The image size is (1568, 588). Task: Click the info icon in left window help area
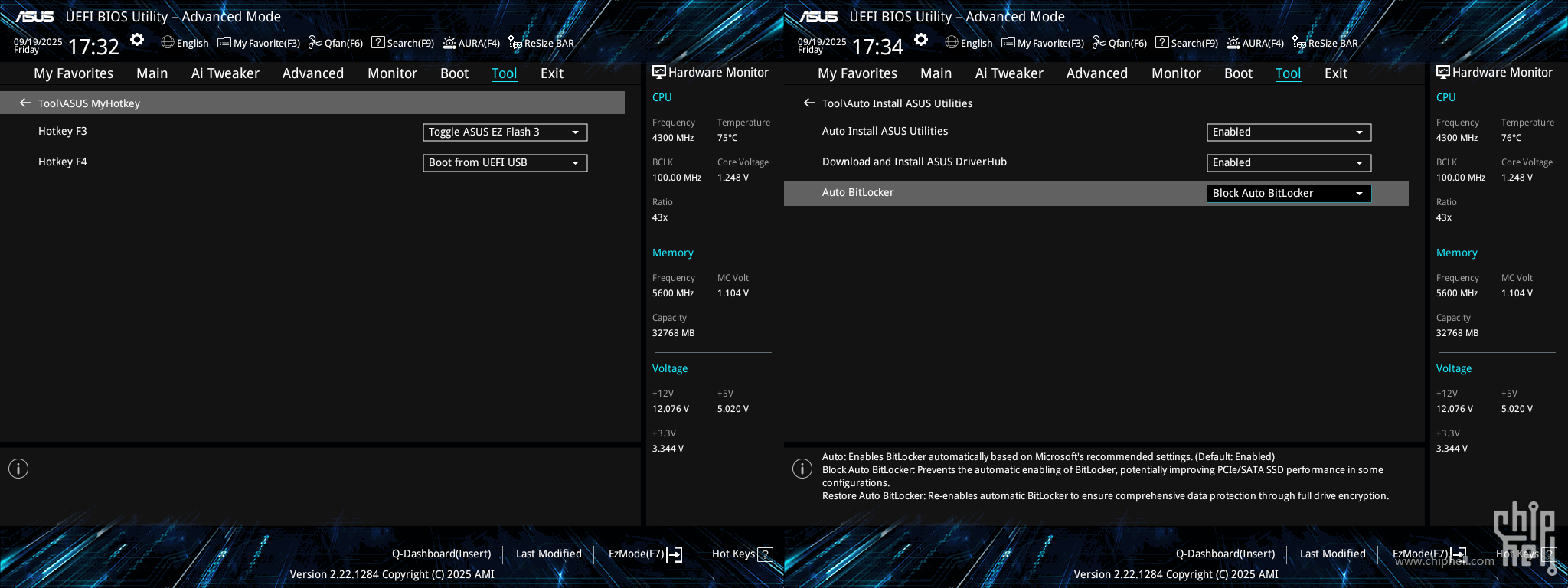[18, 469]
